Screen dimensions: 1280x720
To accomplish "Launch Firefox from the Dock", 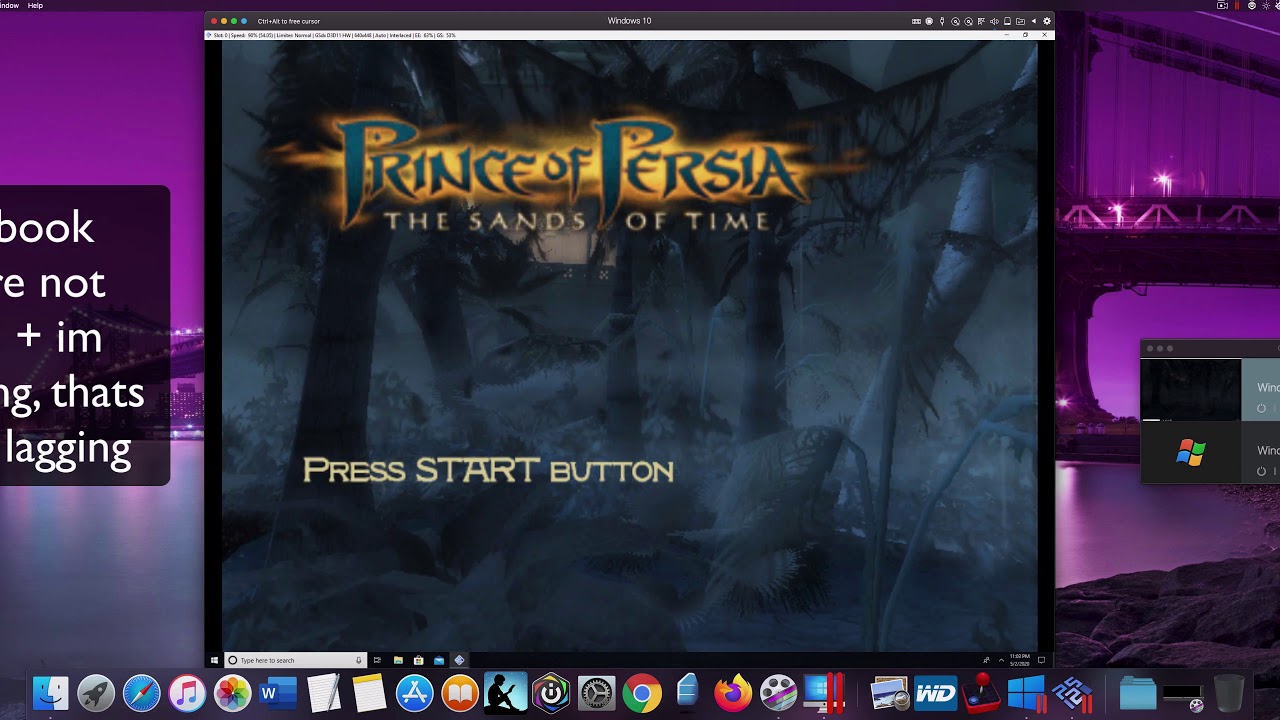I will tap(733, 693).
